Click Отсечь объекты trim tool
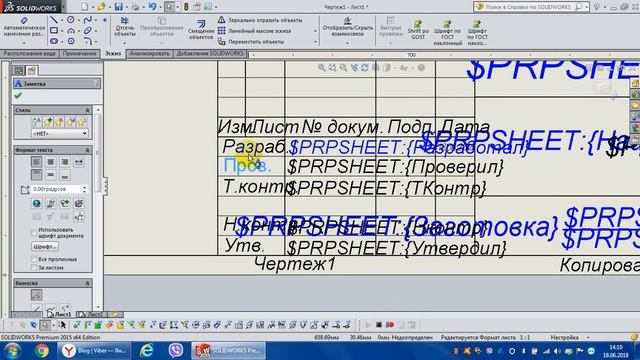Screen dimensions: 640x360 click(124, 27)
